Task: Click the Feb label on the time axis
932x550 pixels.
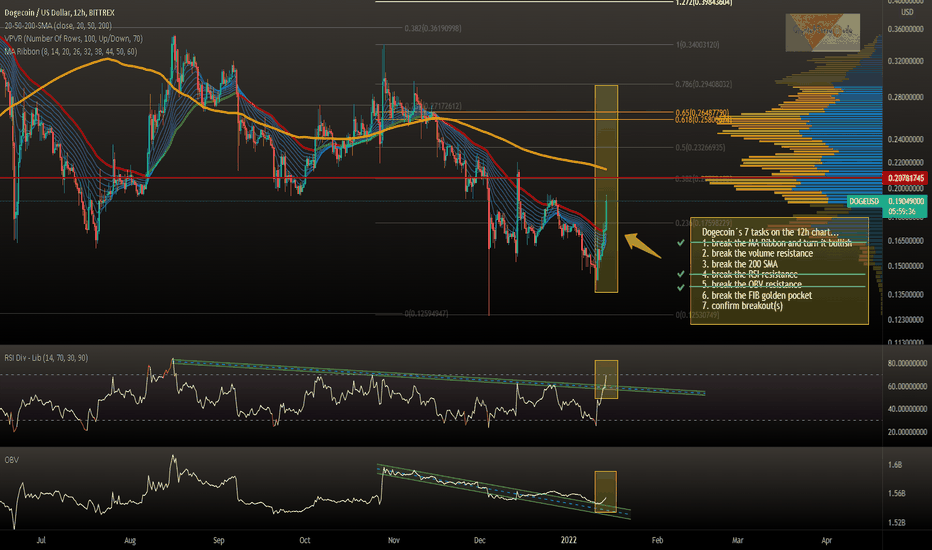Action: pyautogui.click(x=657, y=540)
